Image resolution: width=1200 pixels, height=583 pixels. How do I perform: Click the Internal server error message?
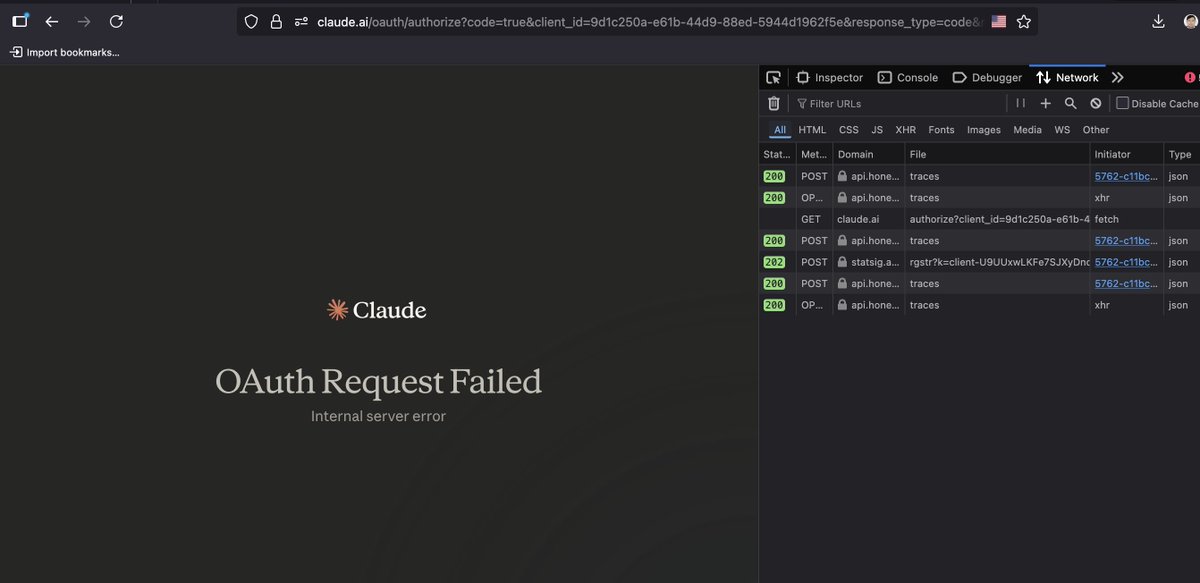point(378,416)
